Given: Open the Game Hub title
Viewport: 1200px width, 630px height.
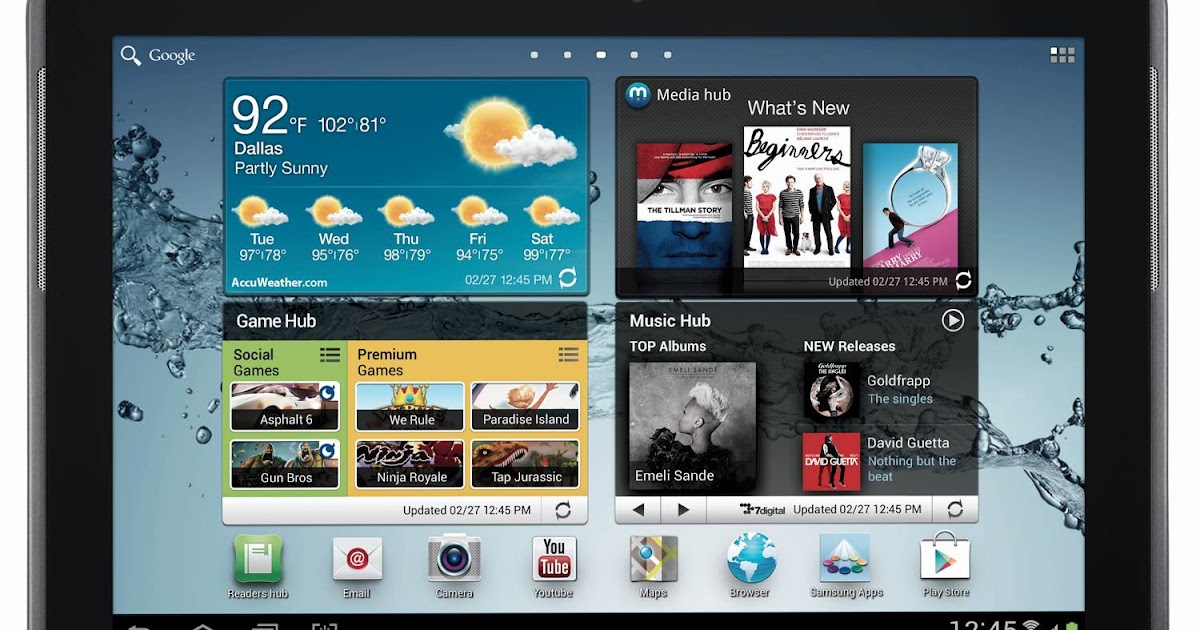Looking at the screenshot, I should (276, 321).
